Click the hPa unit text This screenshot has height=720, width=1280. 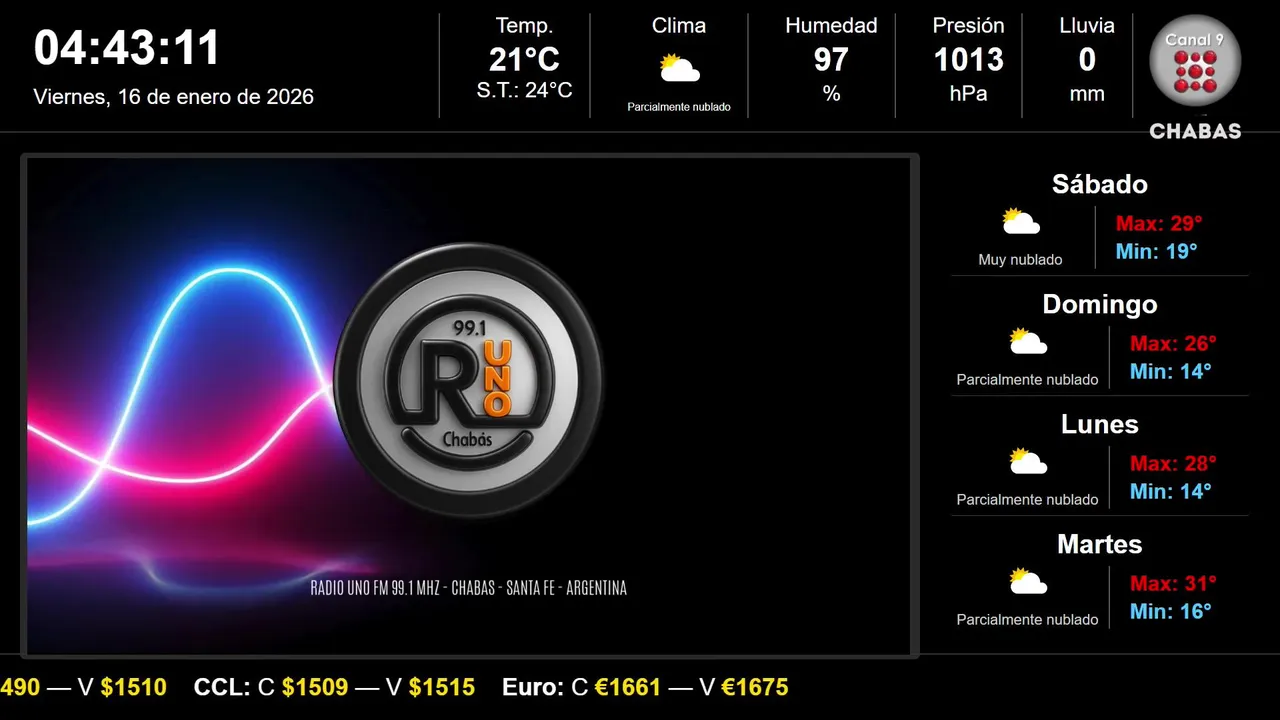pos(968,94)
